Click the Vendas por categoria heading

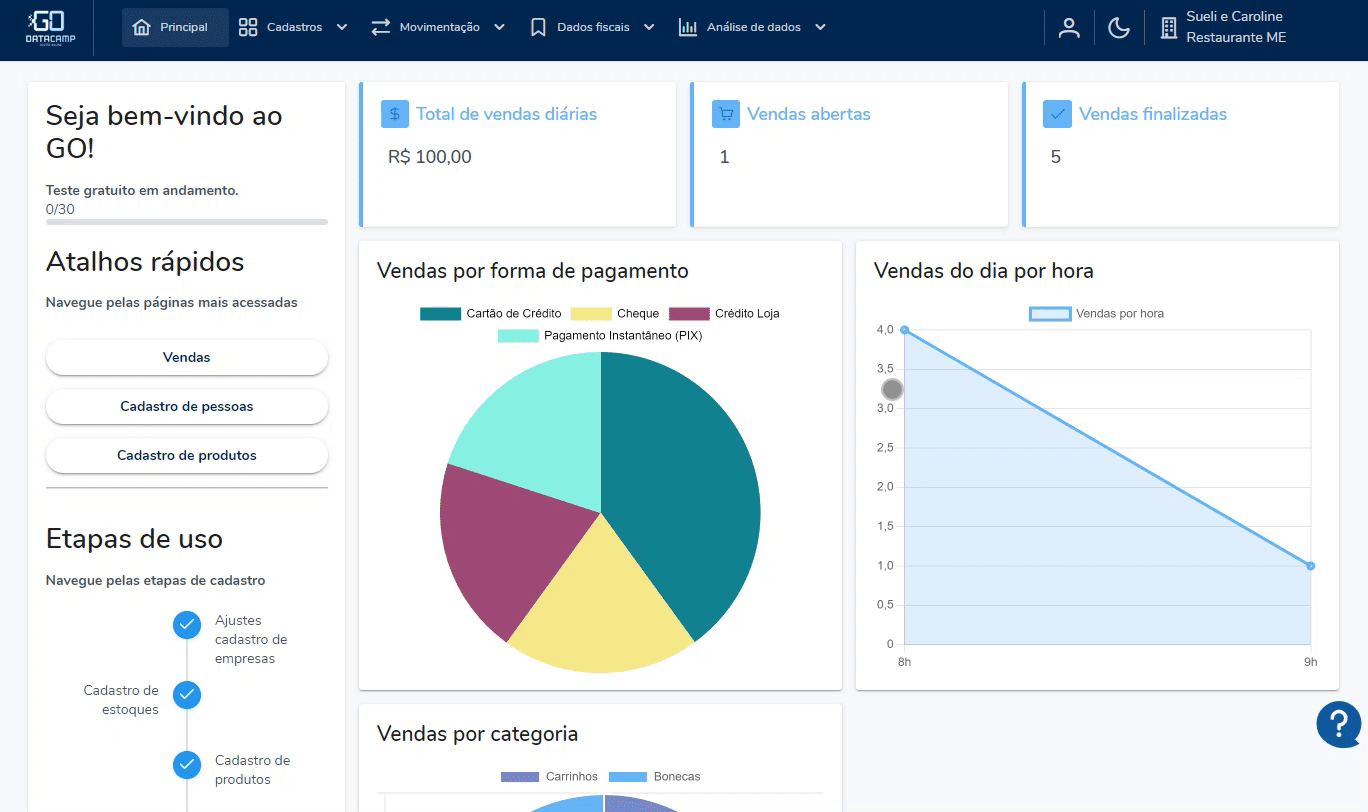coord(478,734)
